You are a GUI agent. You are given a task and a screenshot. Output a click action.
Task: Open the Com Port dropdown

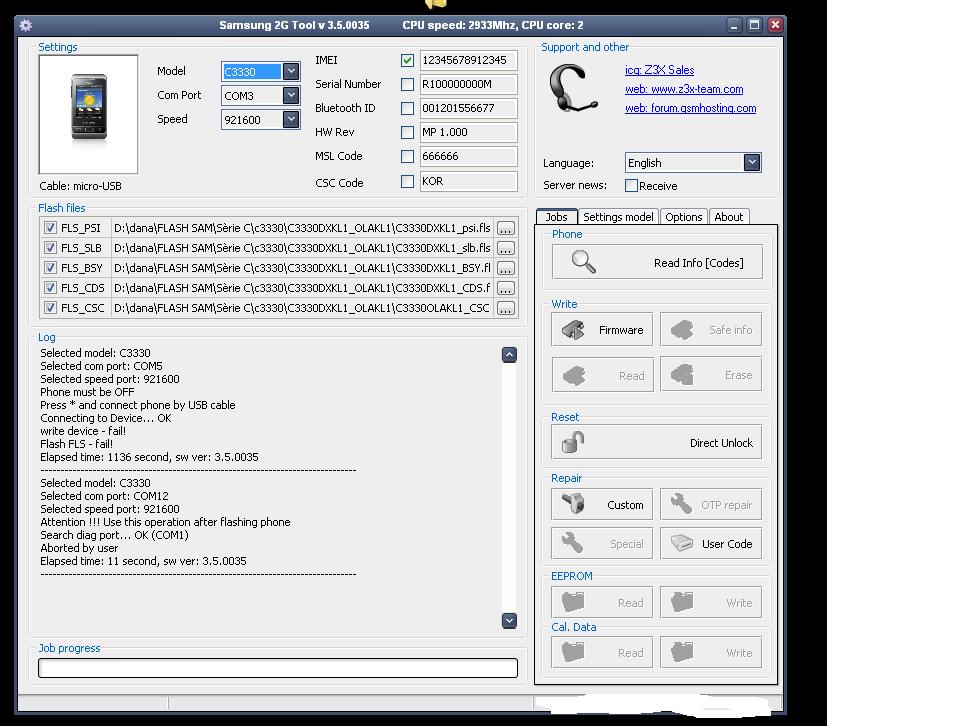[291, 95]
